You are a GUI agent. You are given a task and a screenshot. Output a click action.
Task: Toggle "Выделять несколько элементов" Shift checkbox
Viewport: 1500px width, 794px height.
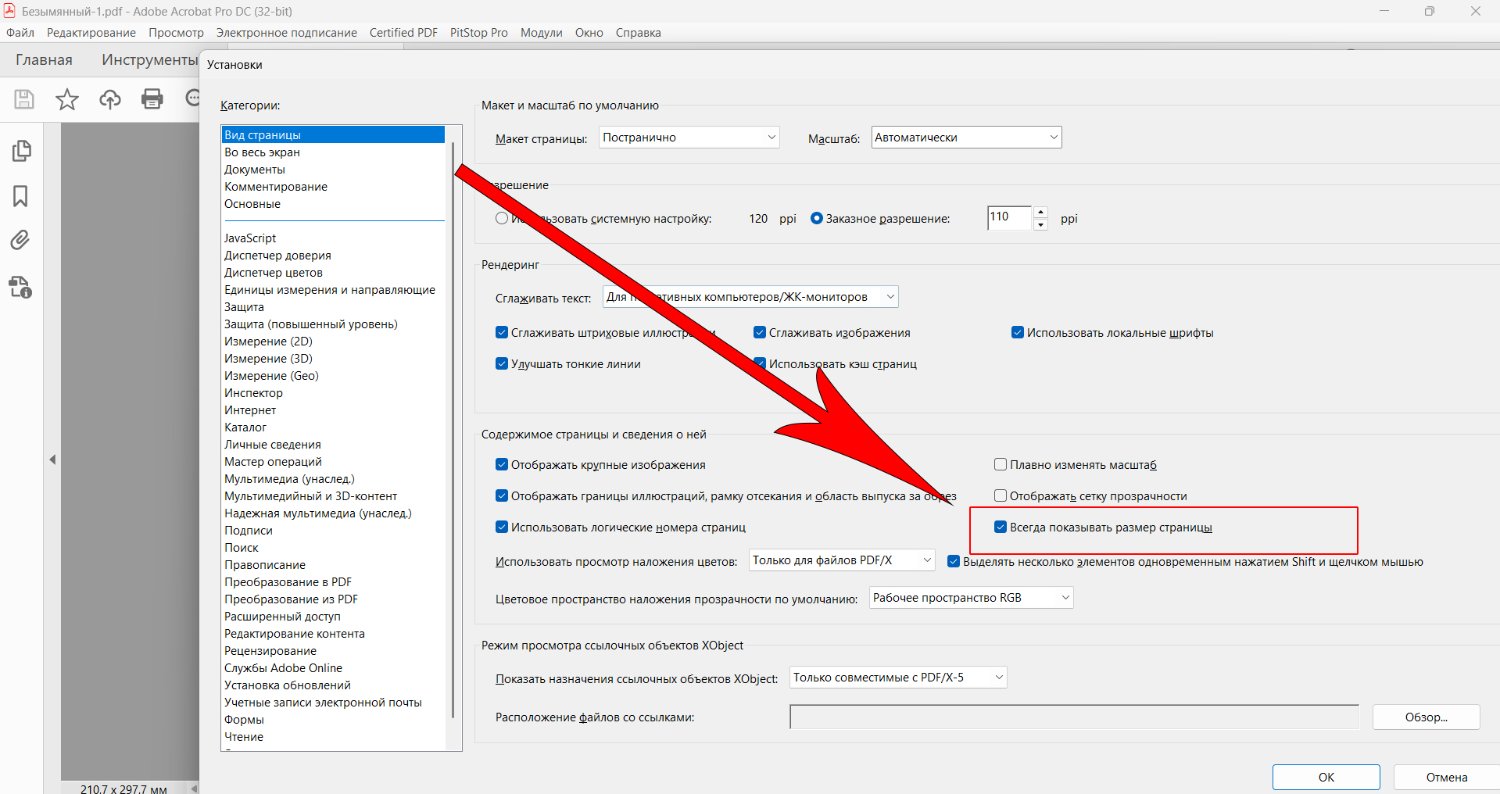pyautogui.click(x=954, y=562)
